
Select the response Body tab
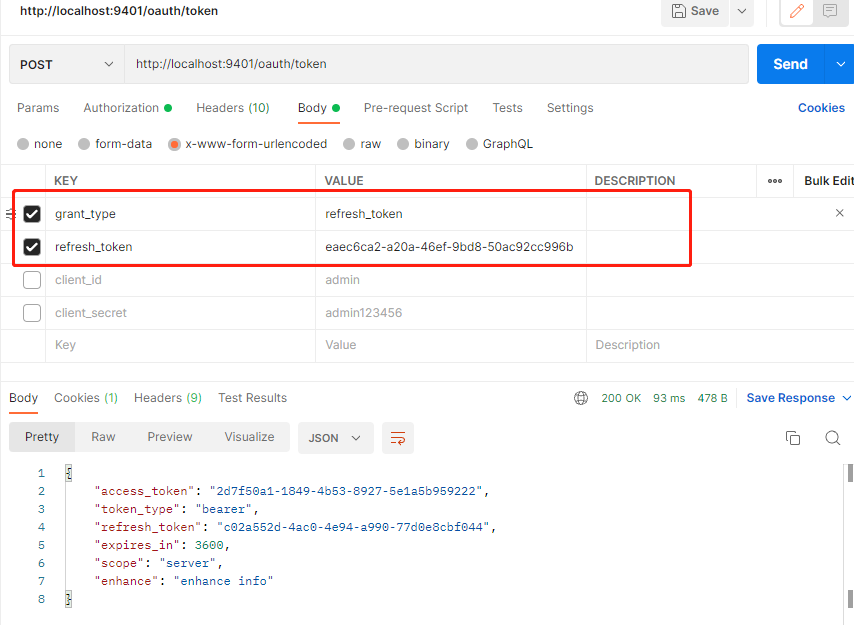click(23, 398)
